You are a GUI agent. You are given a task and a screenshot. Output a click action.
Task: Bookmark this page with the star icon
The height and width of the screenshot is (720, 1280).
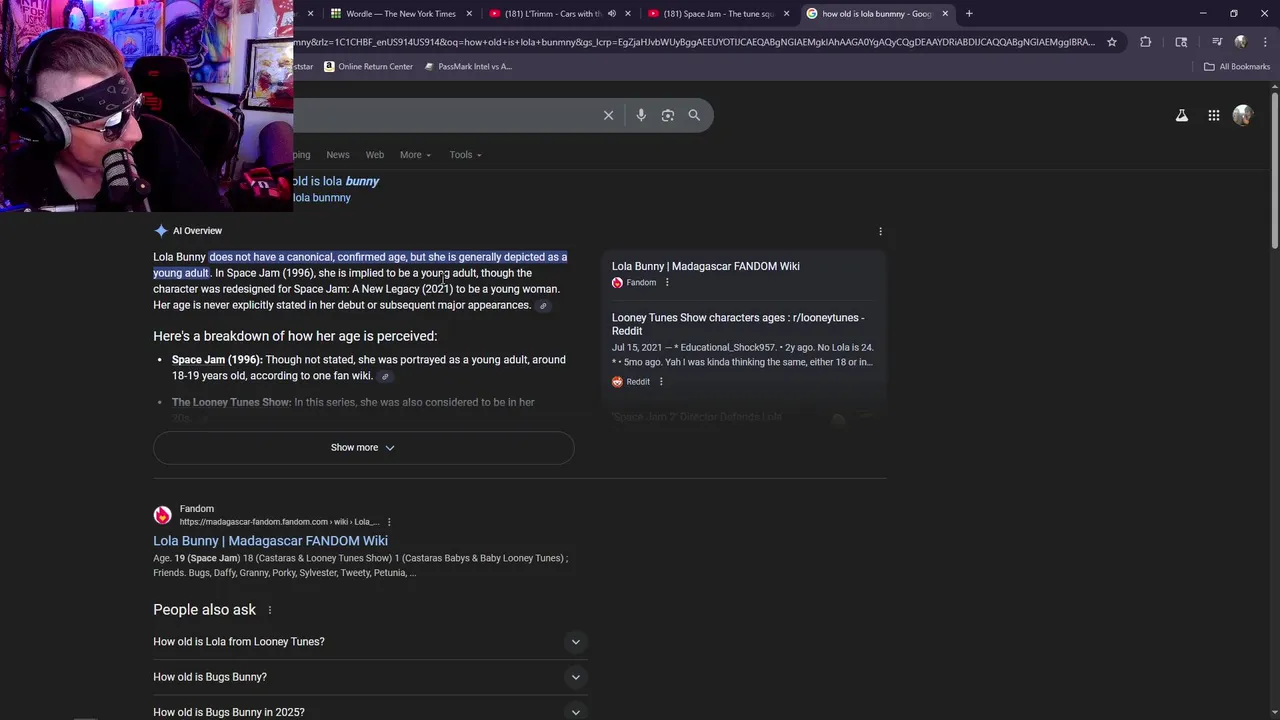click(x=1111, y=42)
